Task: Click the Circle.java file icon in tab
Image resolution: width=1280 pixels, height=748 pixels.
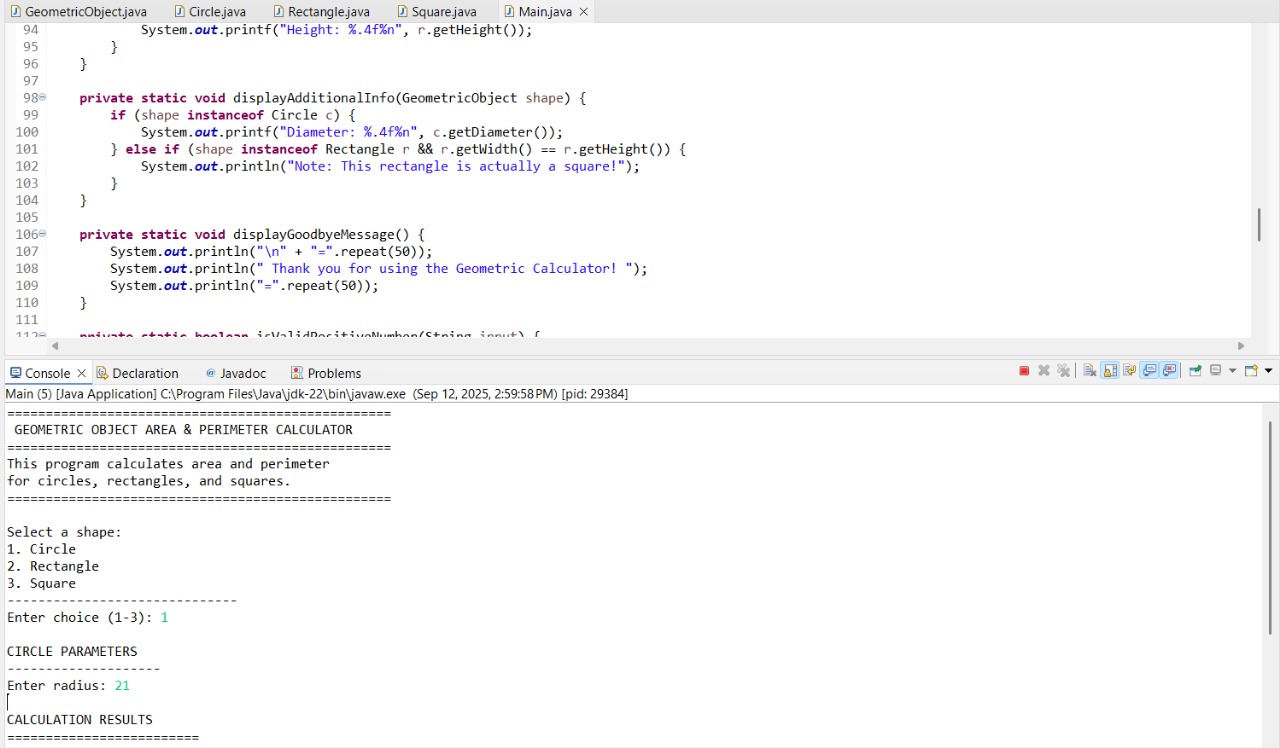Action: click(x=179, y=12)
